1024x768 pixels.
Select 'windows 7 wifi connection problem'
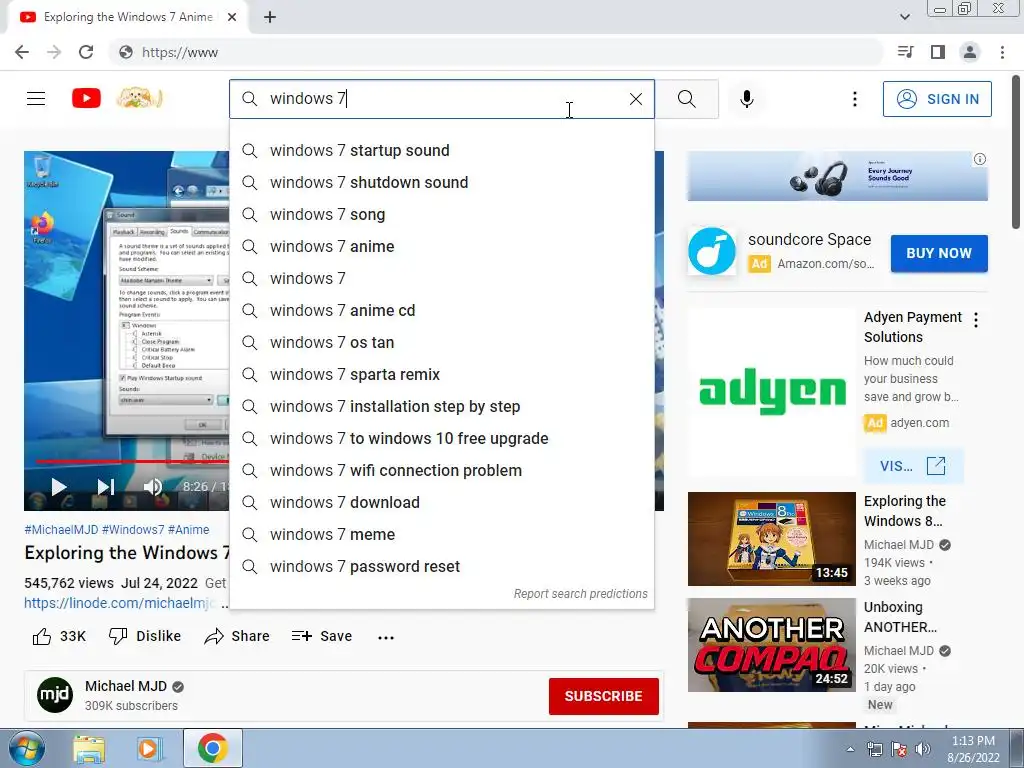tap(441, 470)
